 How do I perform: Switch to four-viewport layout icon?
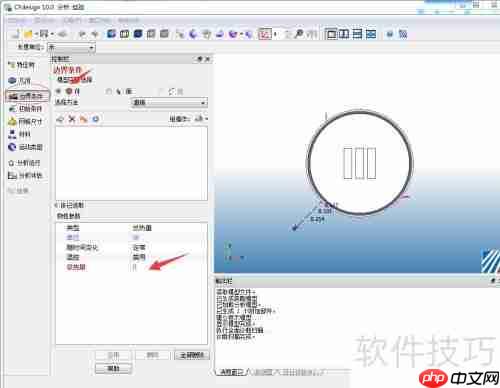[x=371, y=34]
